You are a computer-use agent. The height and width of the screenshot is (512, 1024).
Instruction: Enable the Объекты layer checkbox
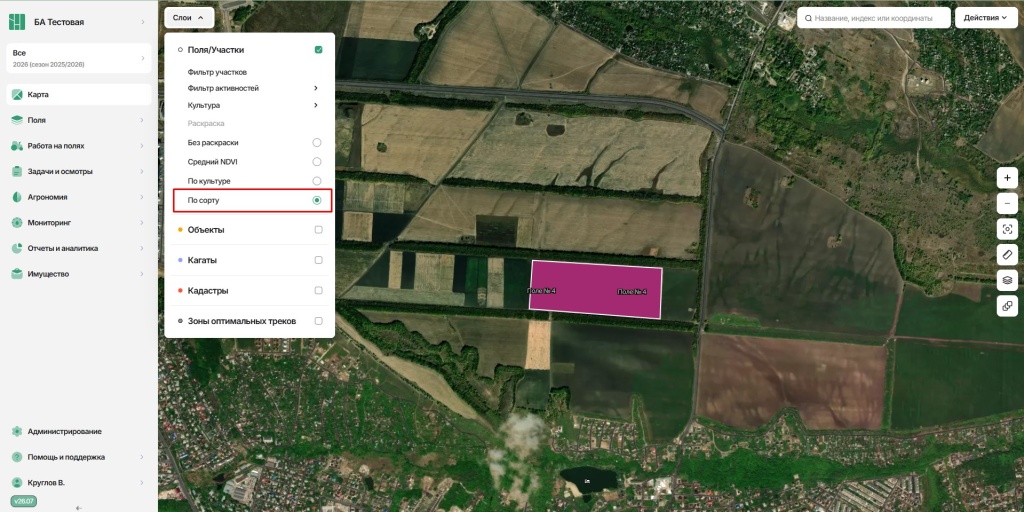[x=318, y=230]
